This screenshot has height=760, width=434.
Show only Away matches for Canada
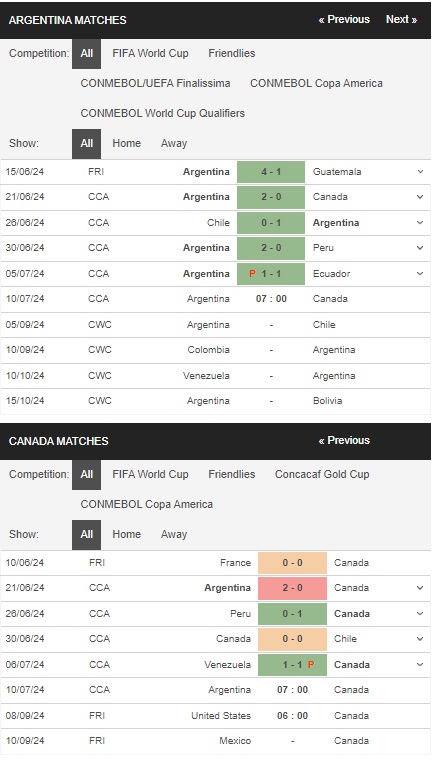(x=174, y=534)
